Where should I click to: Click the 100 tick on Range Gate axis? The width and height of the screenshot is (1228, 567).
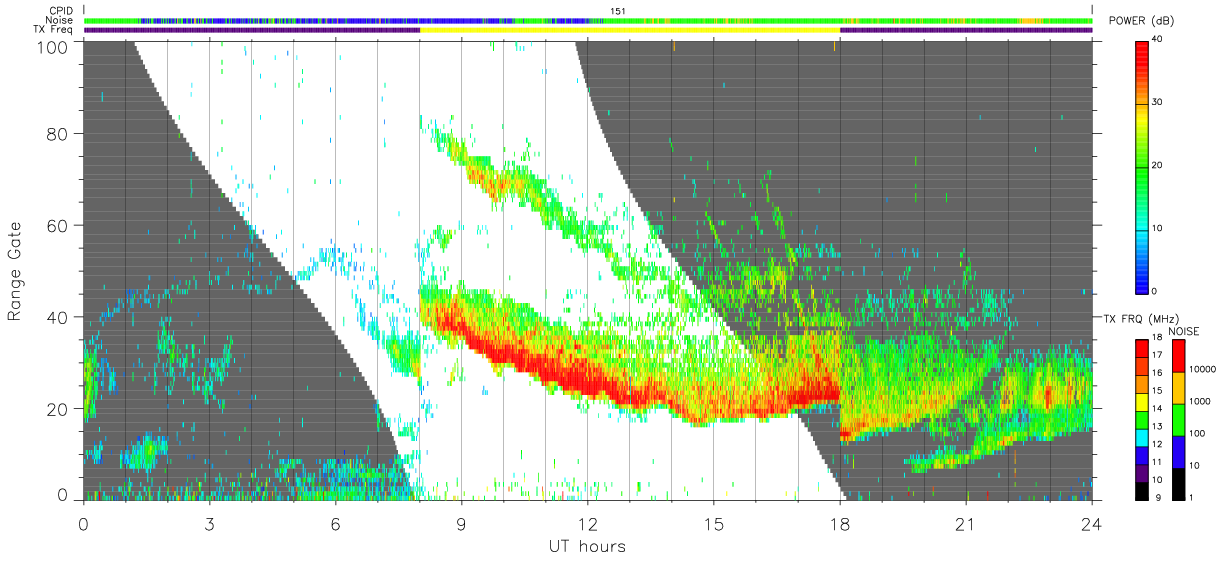53,46
